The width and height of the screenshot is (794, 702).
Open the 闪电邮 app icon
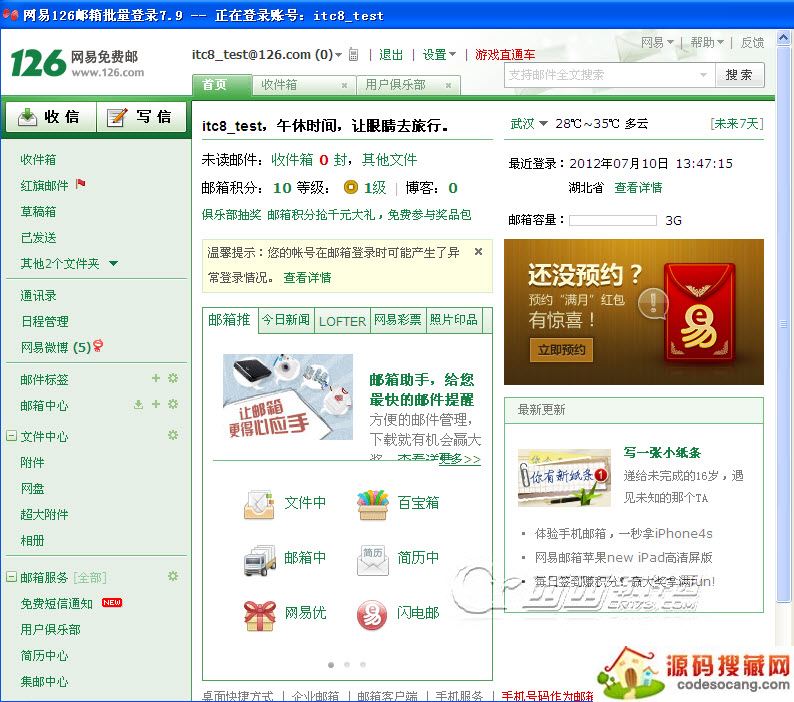pyautogui.click(x=372, y=615)
